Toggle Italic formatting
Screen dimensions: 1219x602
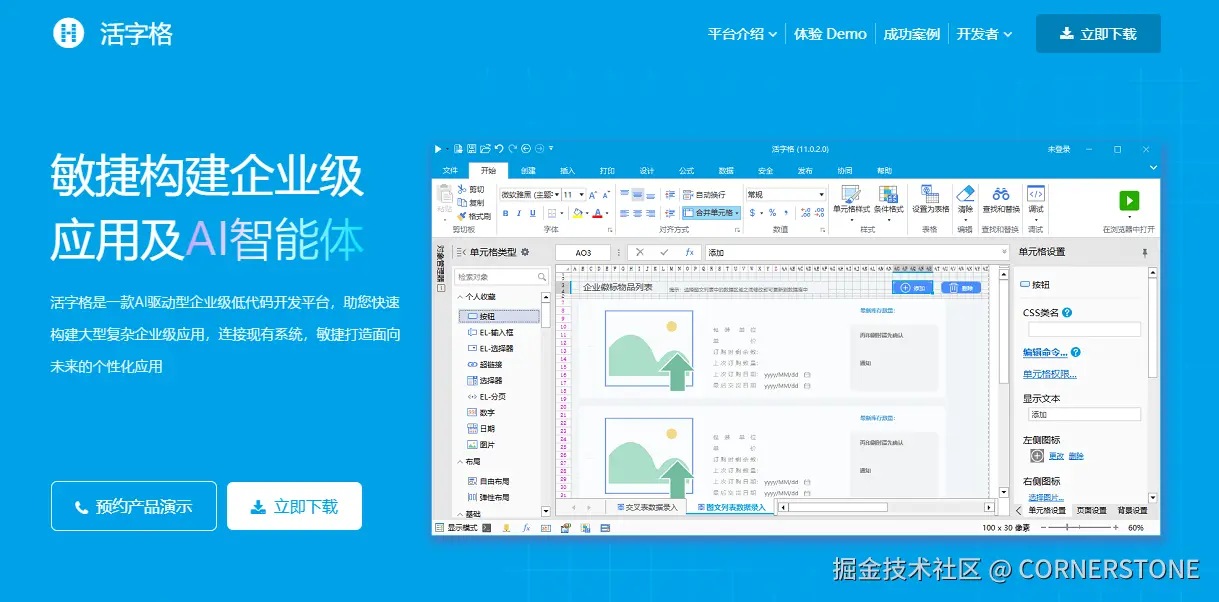(519, 213)
